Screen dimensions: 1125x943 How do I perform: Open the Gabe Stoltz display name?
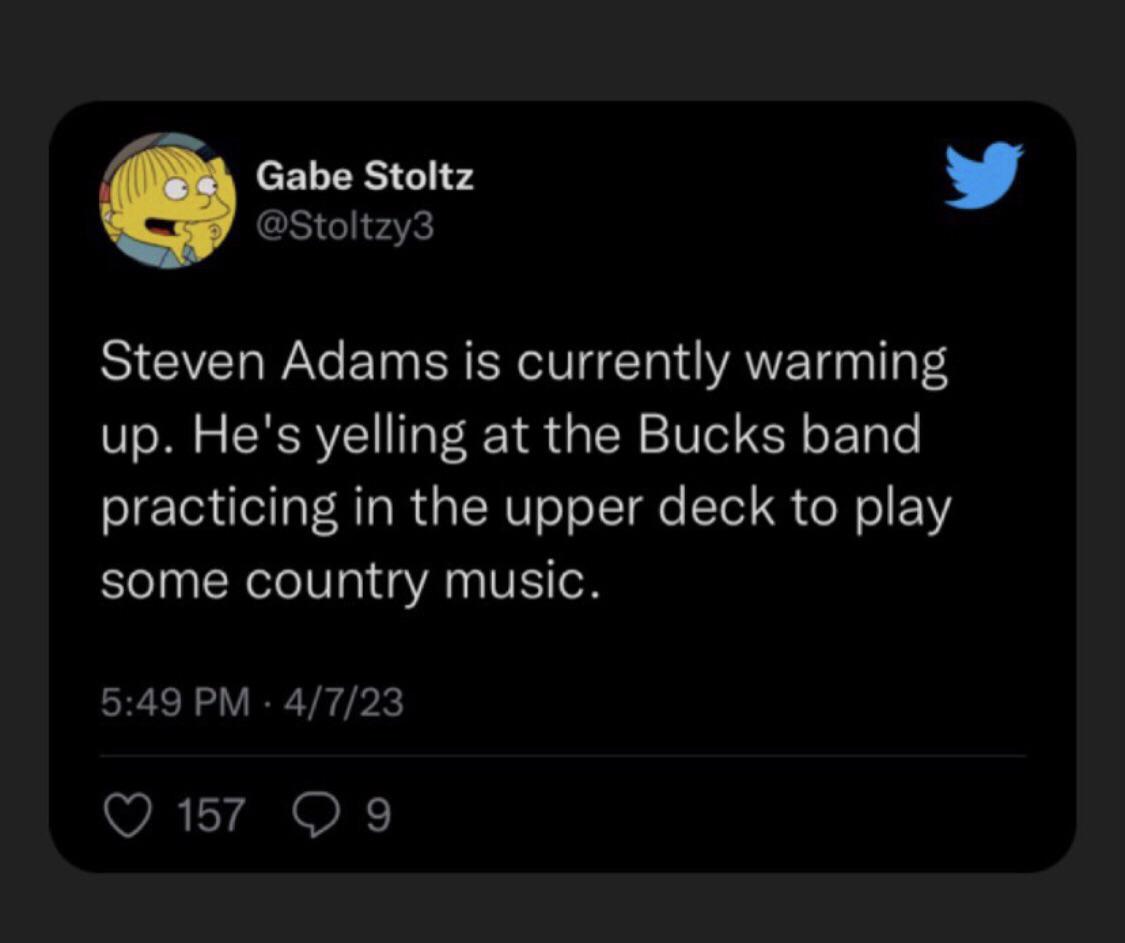coord(365,178)
